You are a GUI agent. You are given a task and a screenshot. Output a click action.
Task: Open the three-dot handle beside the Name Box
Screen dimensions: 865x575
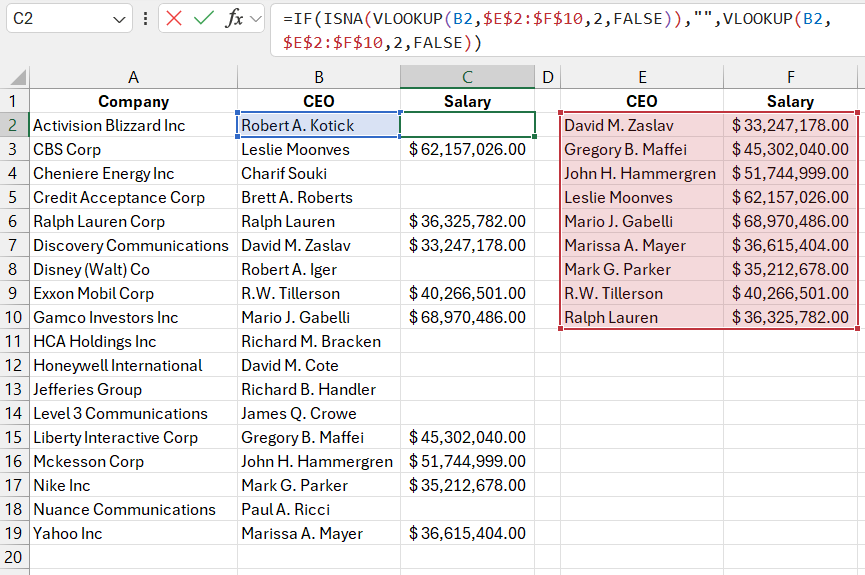pyautogui.click(x=145, y=19)
